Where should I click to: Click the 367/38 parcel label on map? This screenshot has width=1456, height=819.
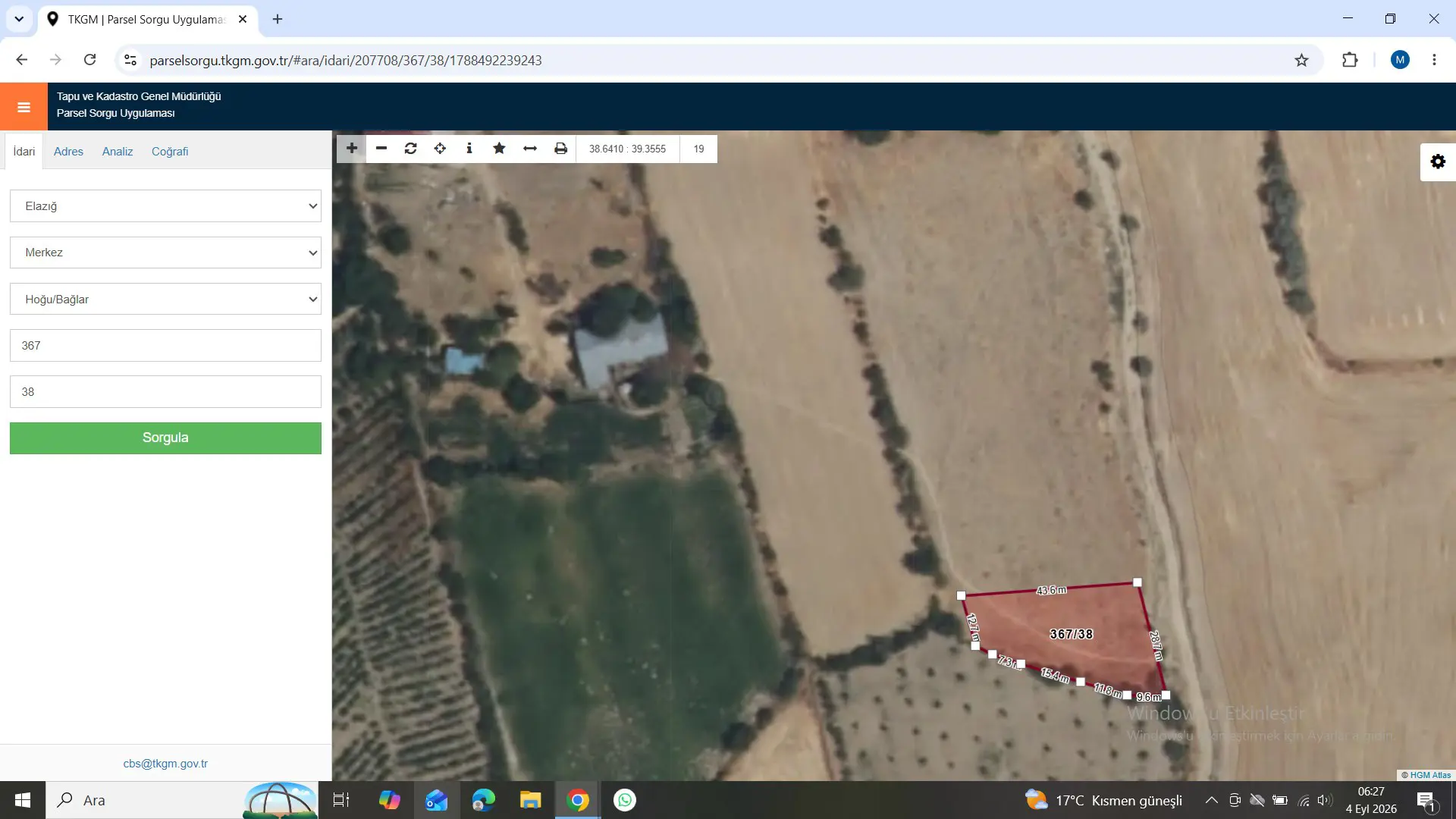point(1071,634)
